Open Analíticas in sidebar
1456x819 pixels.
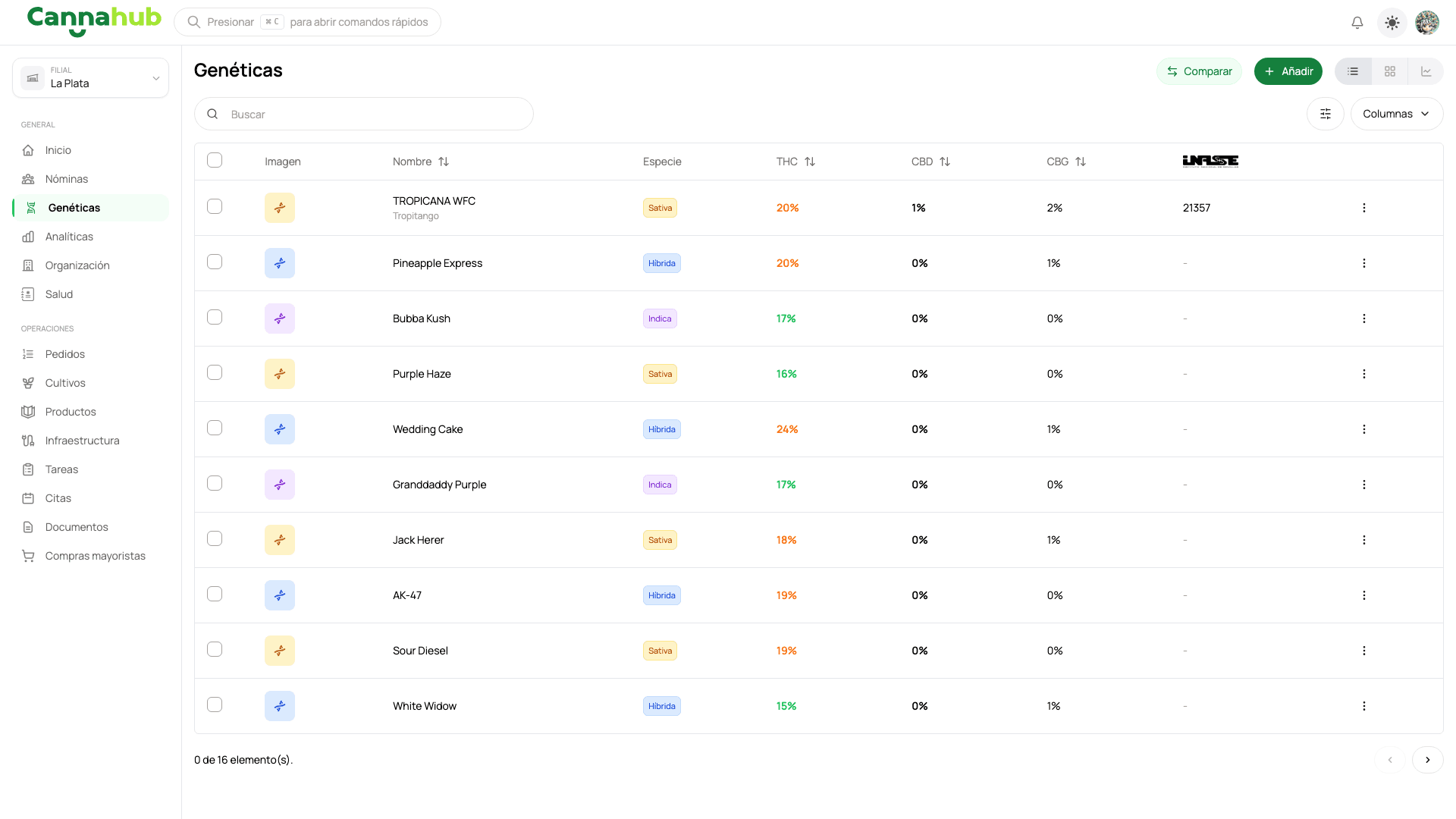coord(90,237)
